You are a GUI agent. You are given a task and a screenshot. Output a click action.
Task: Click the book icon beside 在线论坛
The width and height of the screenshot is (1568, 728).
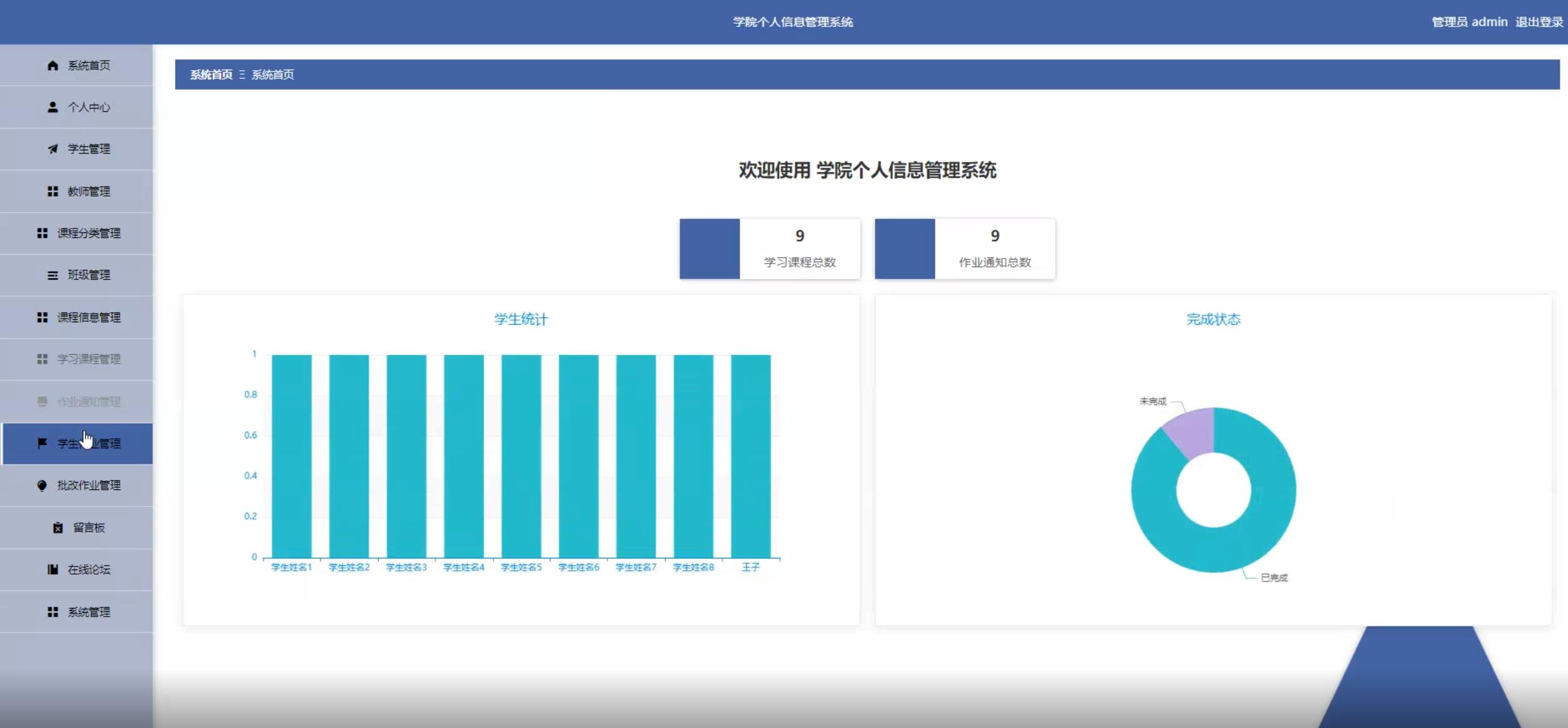pyautogui.click(x=53, y=570)
